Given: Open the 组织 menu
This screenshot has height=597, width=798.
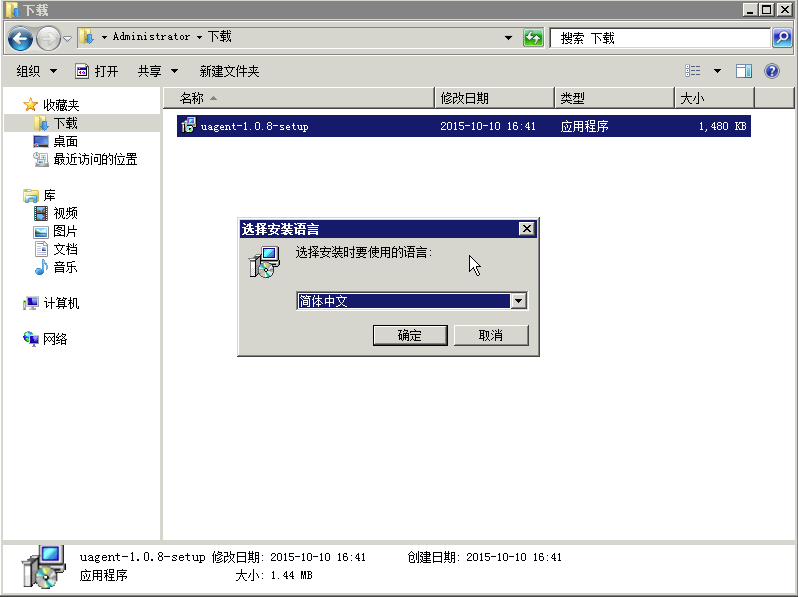Looking at the screenshot, I should pyautogui.click(x=36, y=71).
